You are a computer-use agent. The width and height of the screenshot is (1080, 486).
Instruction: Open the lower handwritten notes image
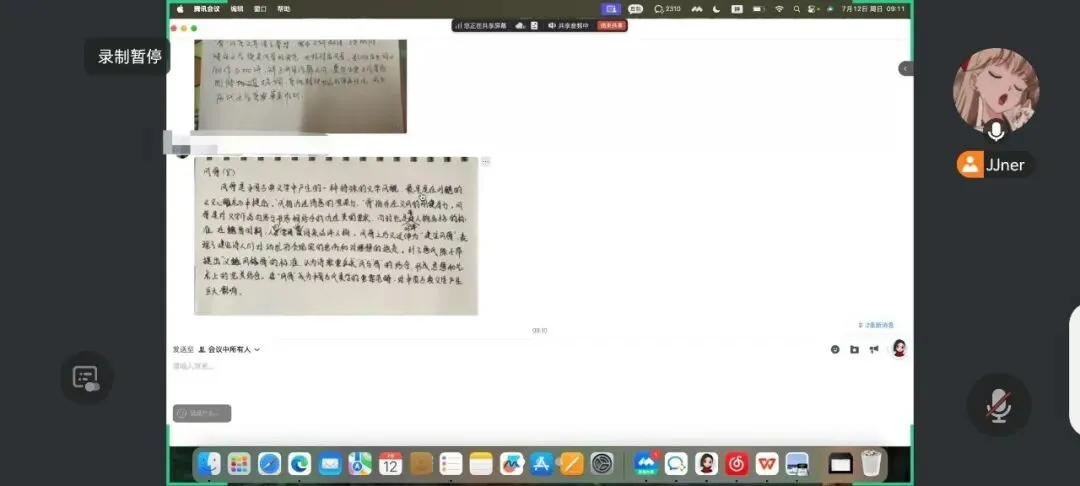pyautogui.click(x=336, y=236)
